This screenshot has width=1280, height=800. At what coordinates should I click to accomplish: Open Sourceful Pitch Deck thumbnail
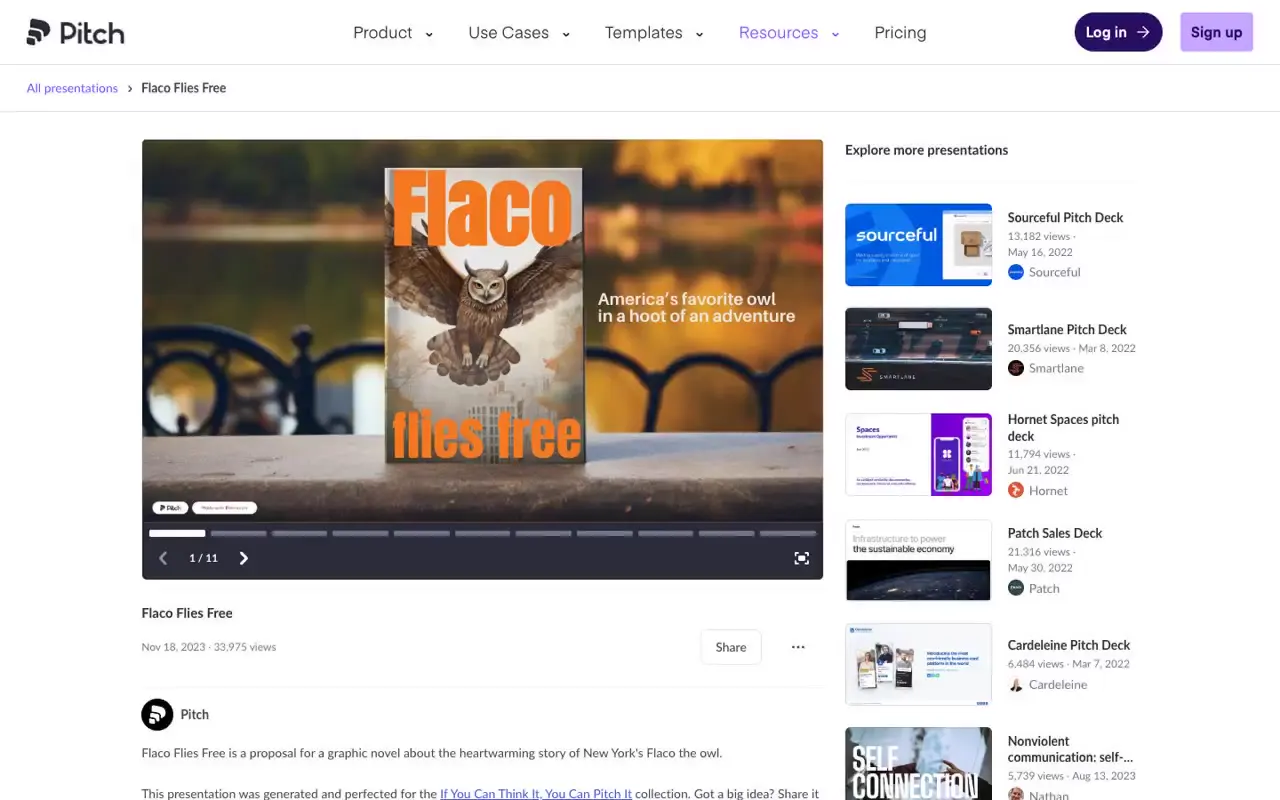click(x=918, y=245)
